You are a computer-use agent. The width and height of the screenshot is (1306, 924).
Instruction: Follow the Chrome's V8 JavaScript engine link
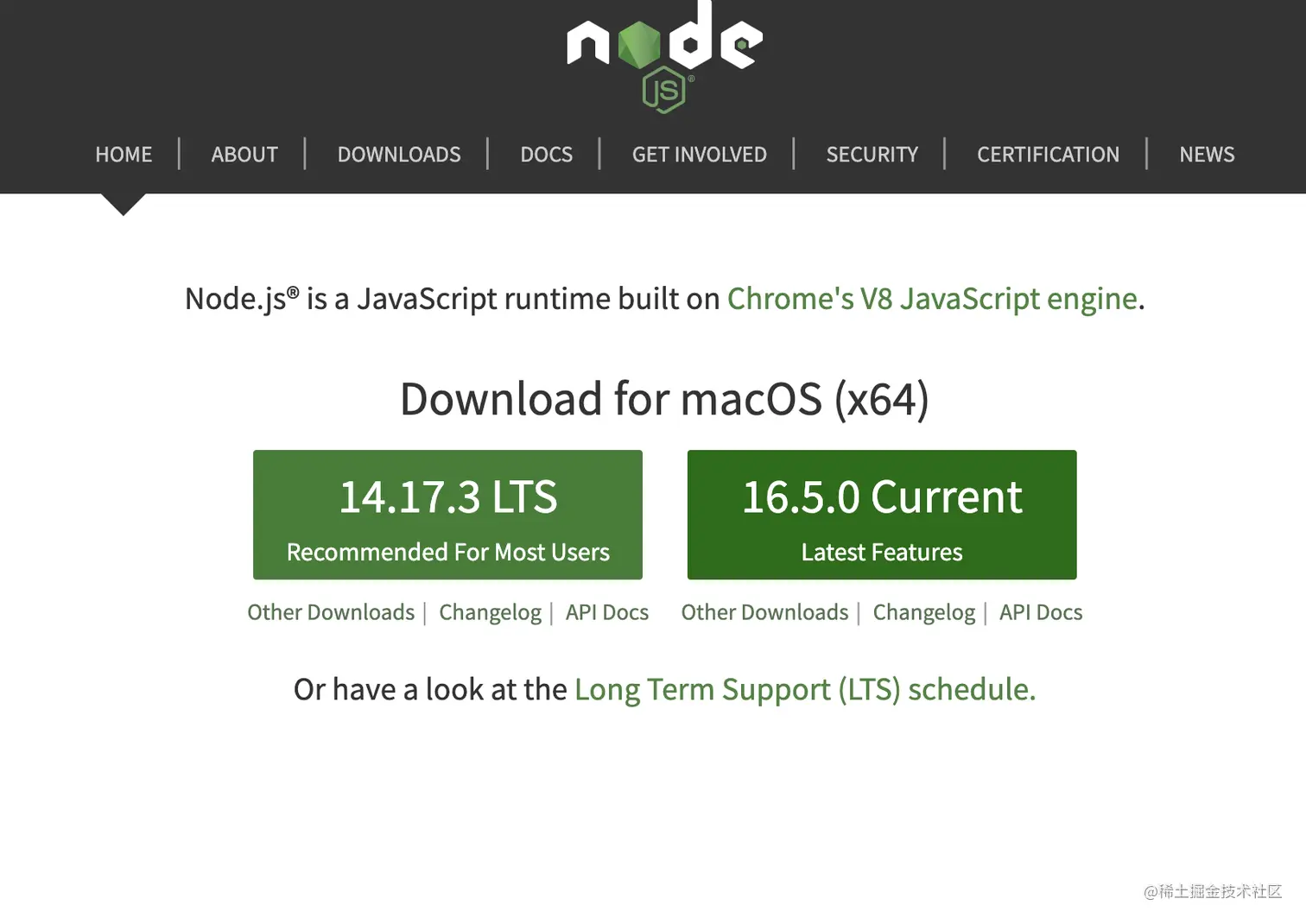point(932,299)
